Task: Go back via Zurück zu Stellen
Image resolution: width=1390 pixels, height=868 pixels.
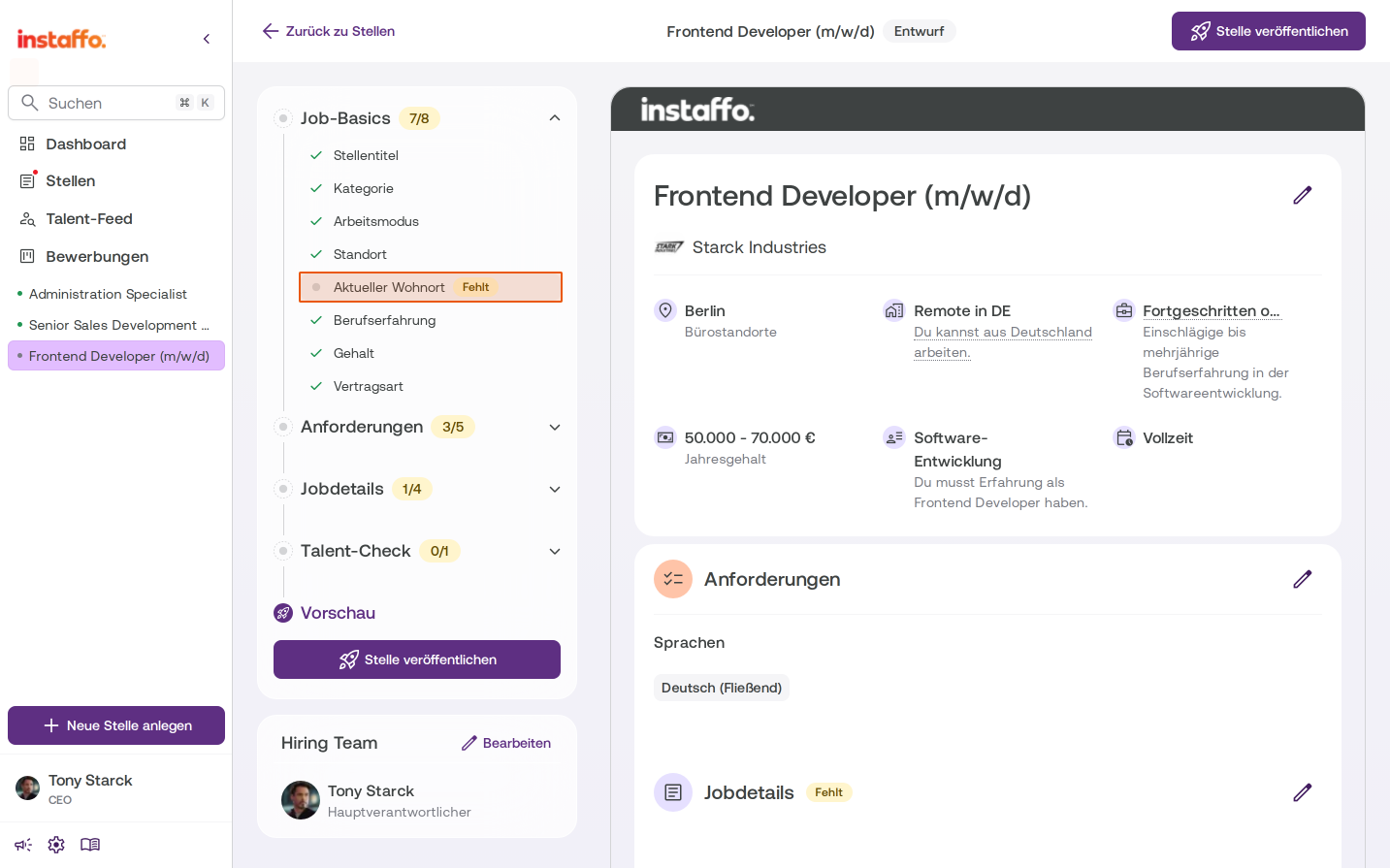Action: (328, 31)
